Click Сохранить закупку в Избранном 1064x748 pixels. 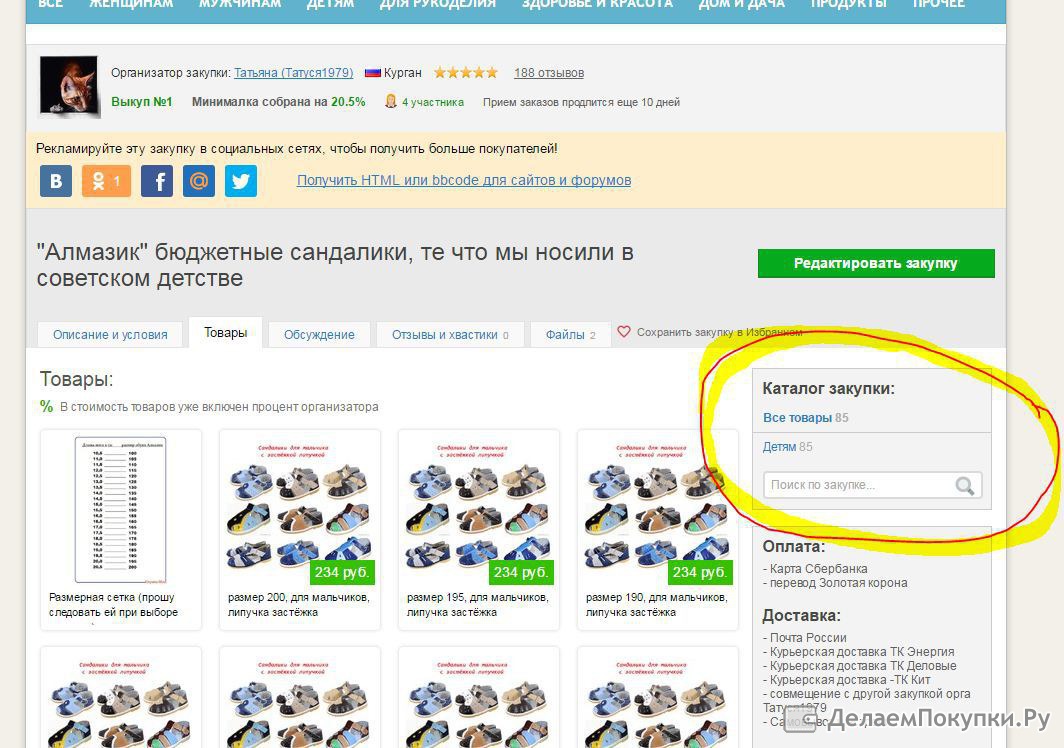(719, 332)
